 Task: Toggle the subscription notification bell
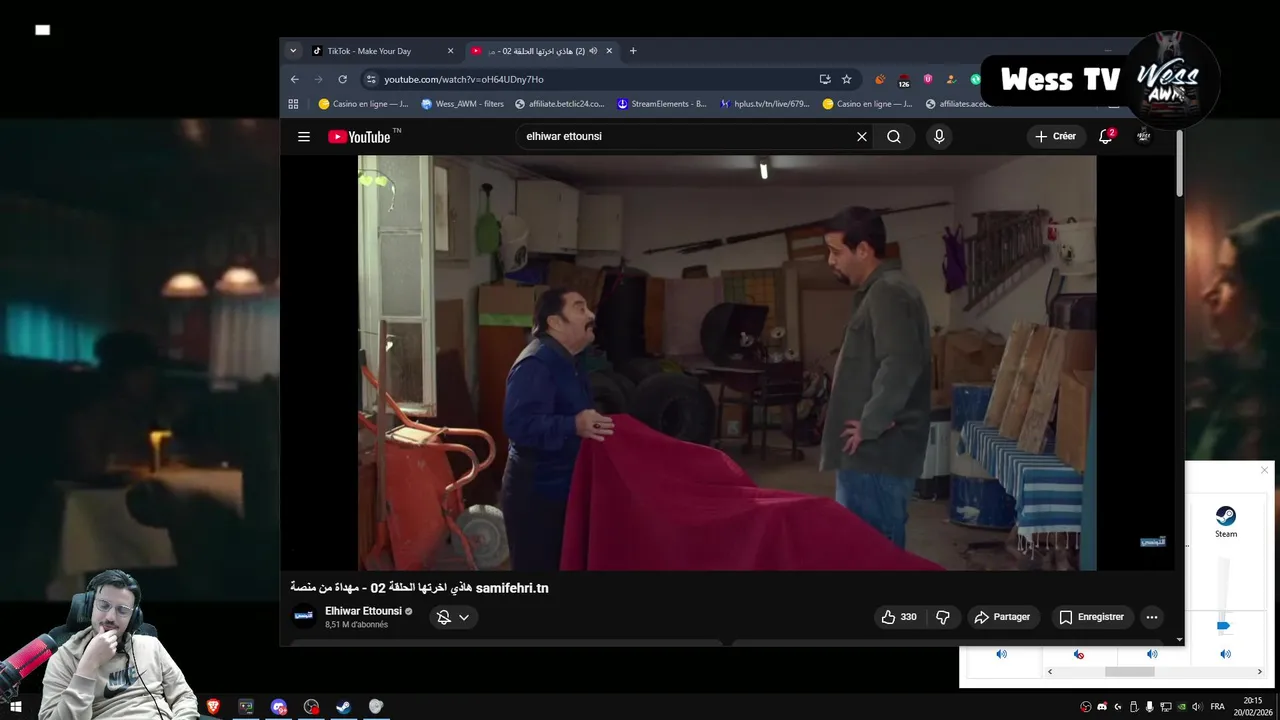click(x=444, y=617)
